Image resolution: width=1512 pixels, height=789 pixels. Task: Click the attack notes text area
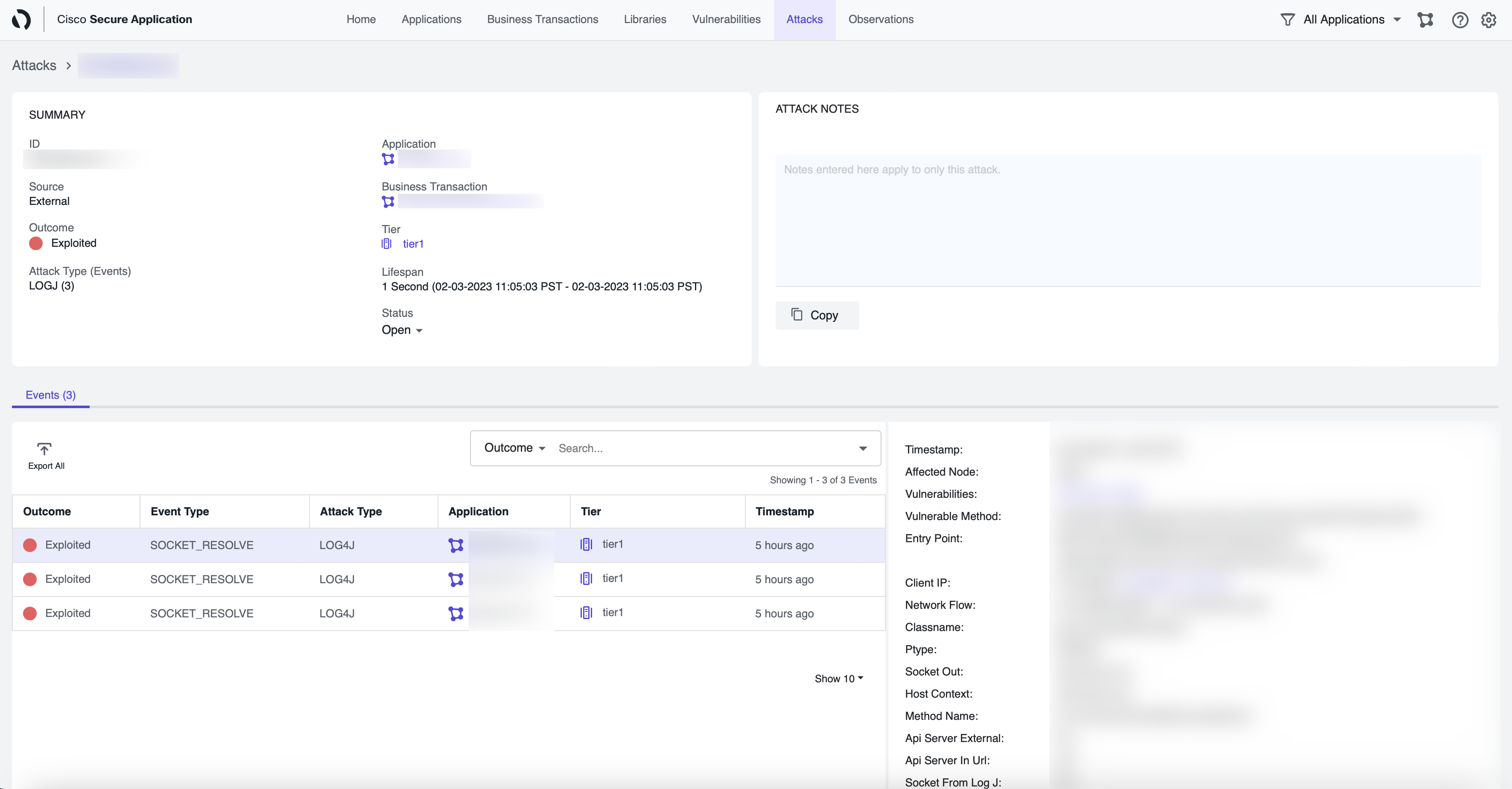(x=1127, y=221)
